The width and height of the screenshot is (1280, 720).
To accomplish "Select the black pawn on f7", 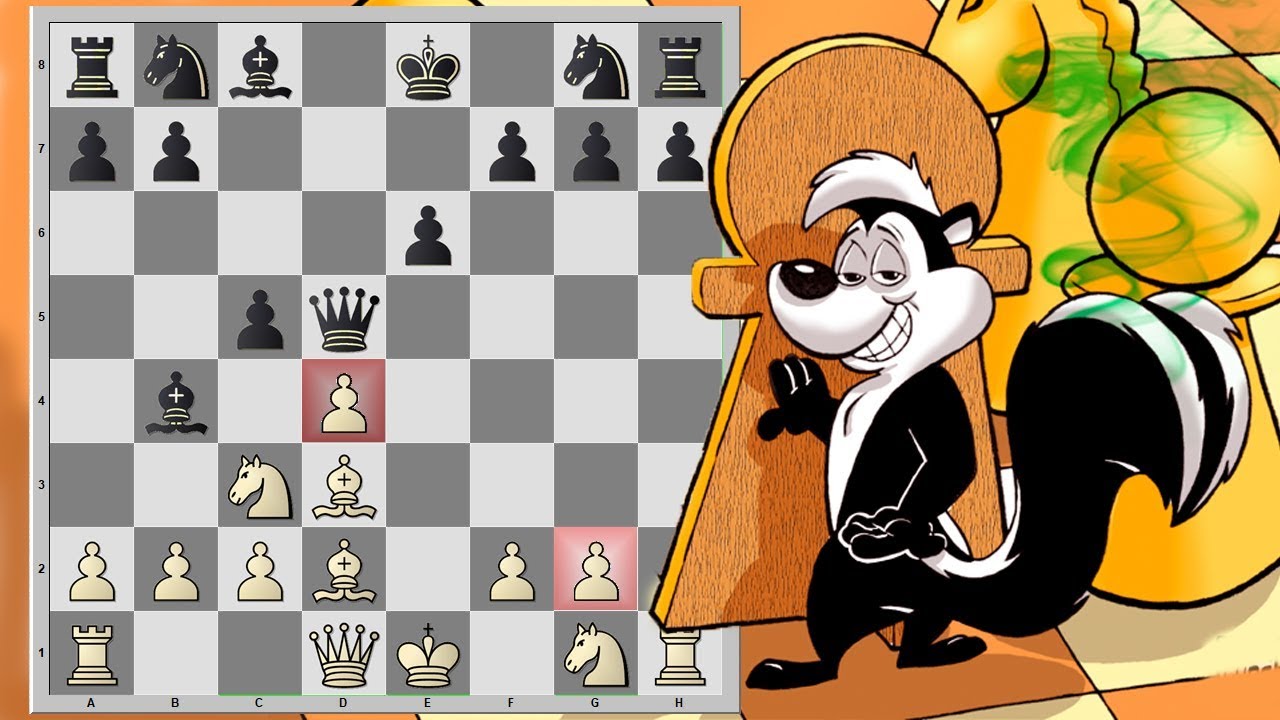I will pos(512,150).
